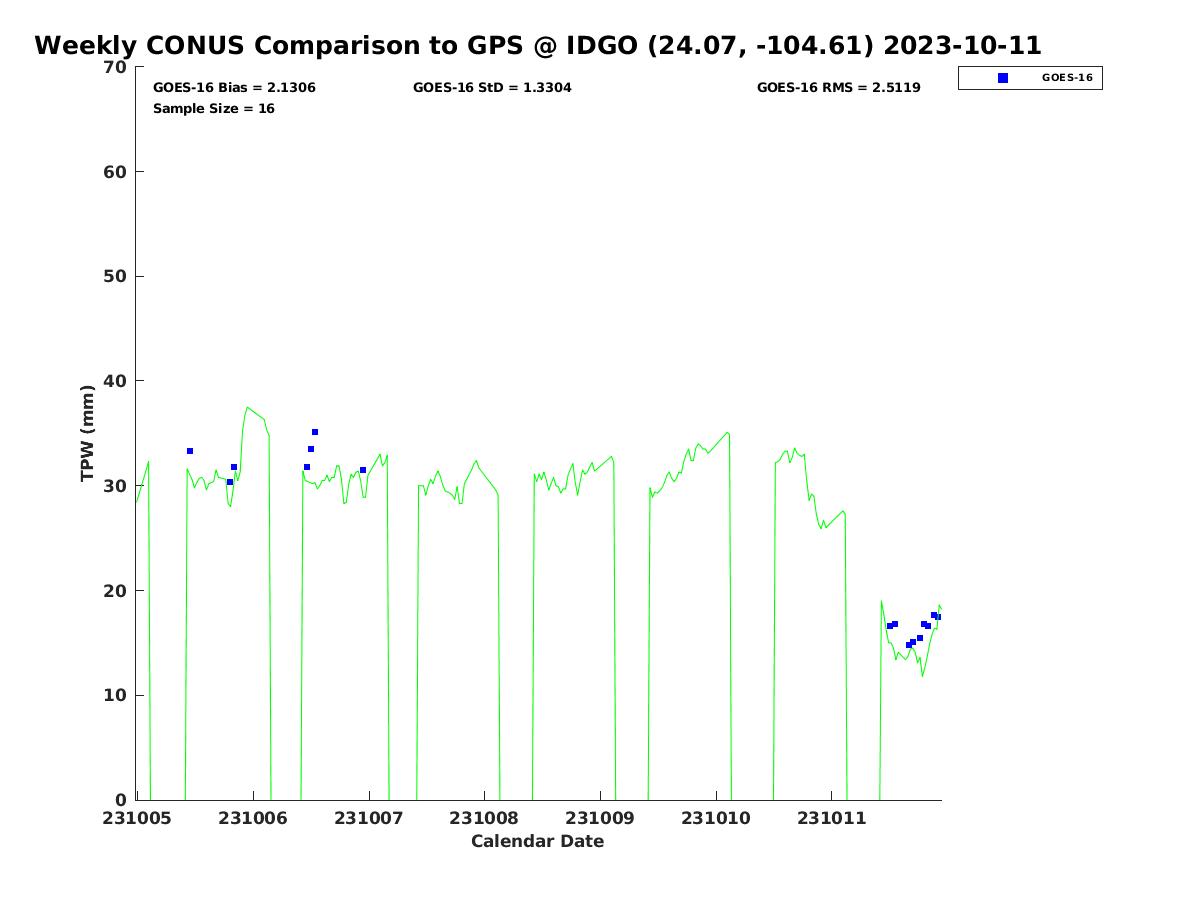Click x-axis tick label 231011
Viewport: 1200px width, 900px height.
pyautogui.click(x=832, y=818)
